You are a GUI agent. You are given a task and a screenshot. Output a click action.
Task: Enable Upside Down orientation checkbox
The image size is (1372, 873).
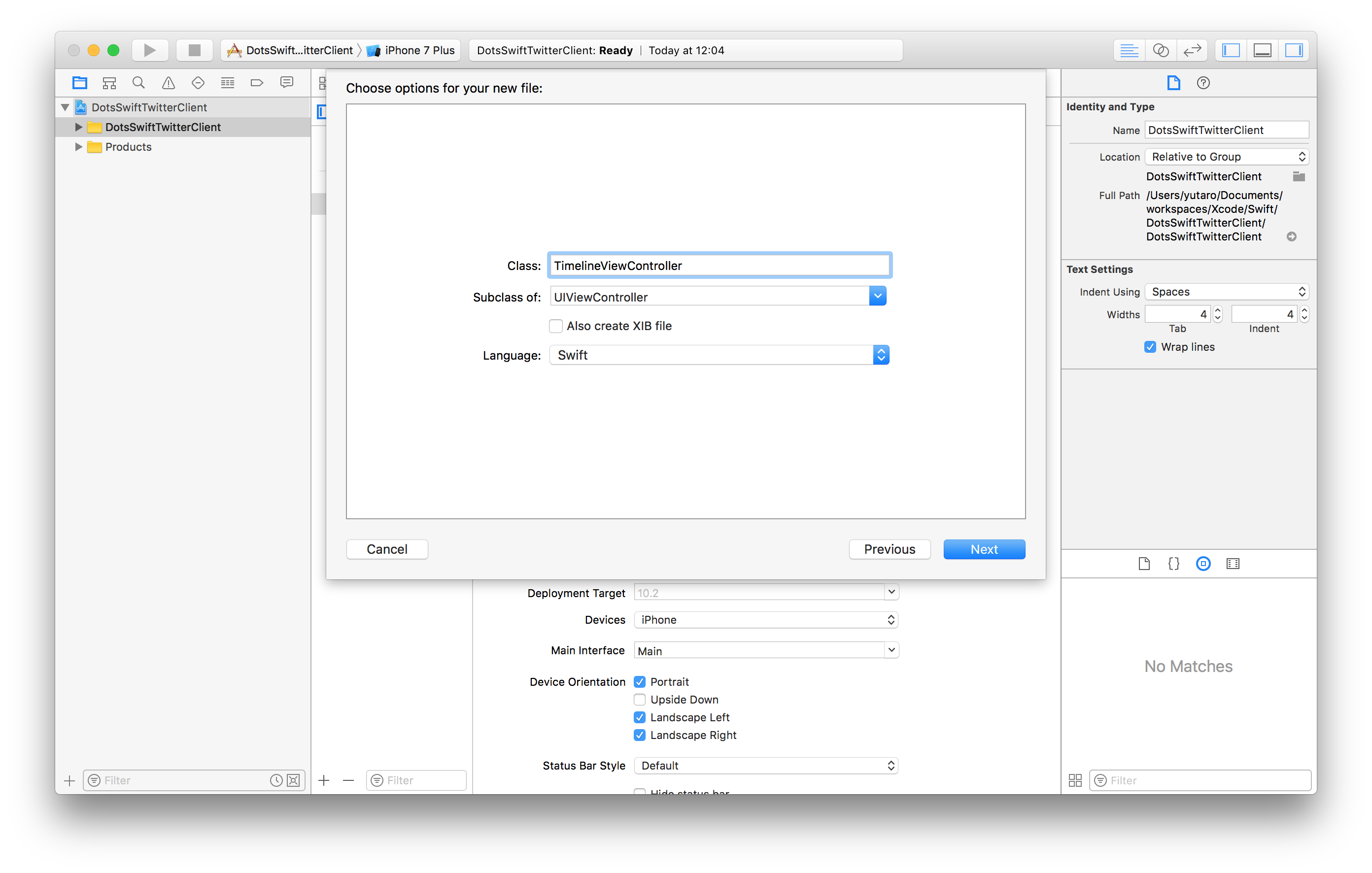tap(640, 699)
